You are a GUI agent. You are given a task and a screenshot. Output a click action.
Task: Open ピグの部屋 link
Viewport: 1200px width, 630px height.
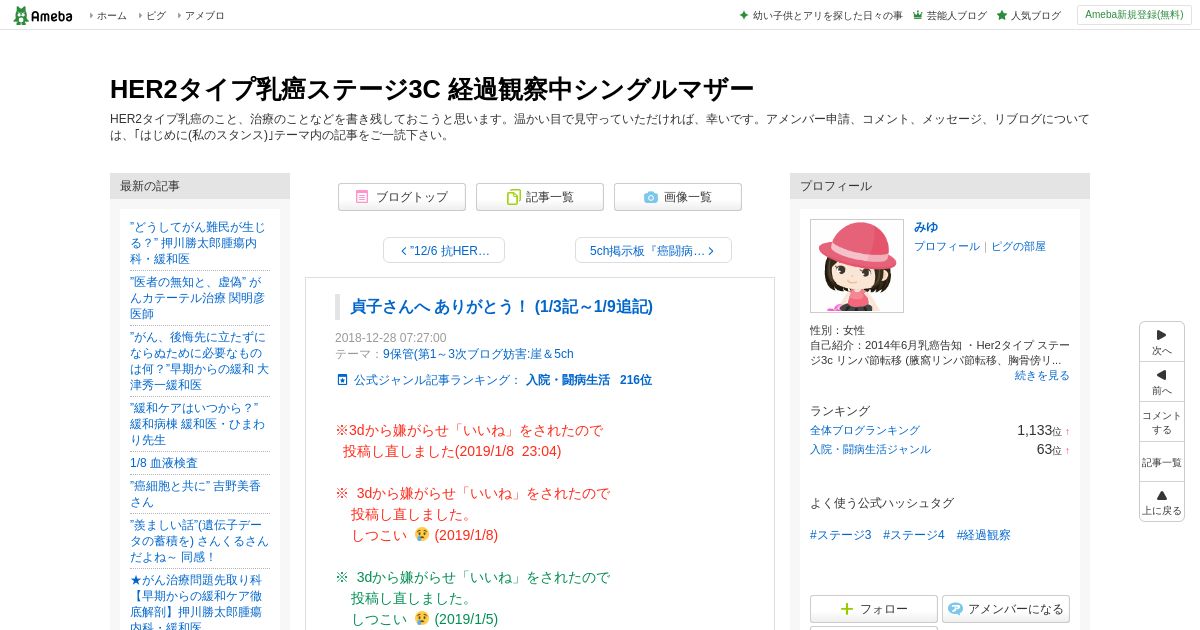click(x=1018, y=246)
